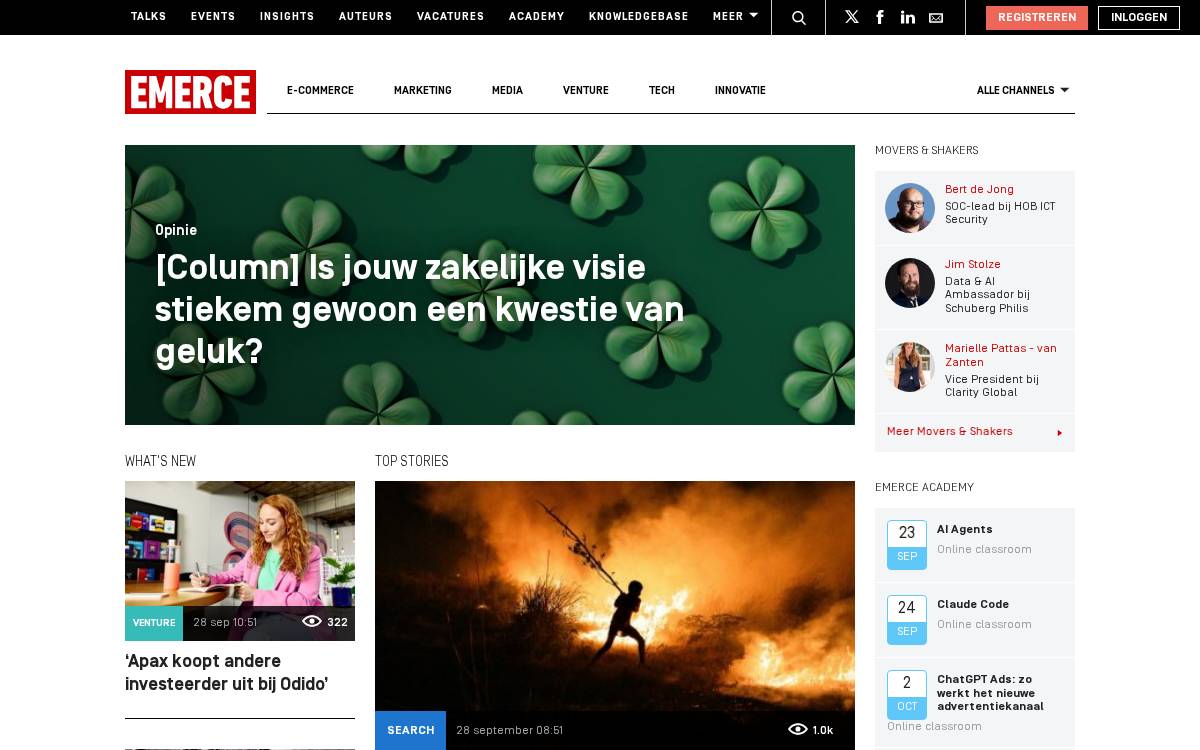Select the E-commerce channel tab
1200x750 pixels.
click(320, 90)
